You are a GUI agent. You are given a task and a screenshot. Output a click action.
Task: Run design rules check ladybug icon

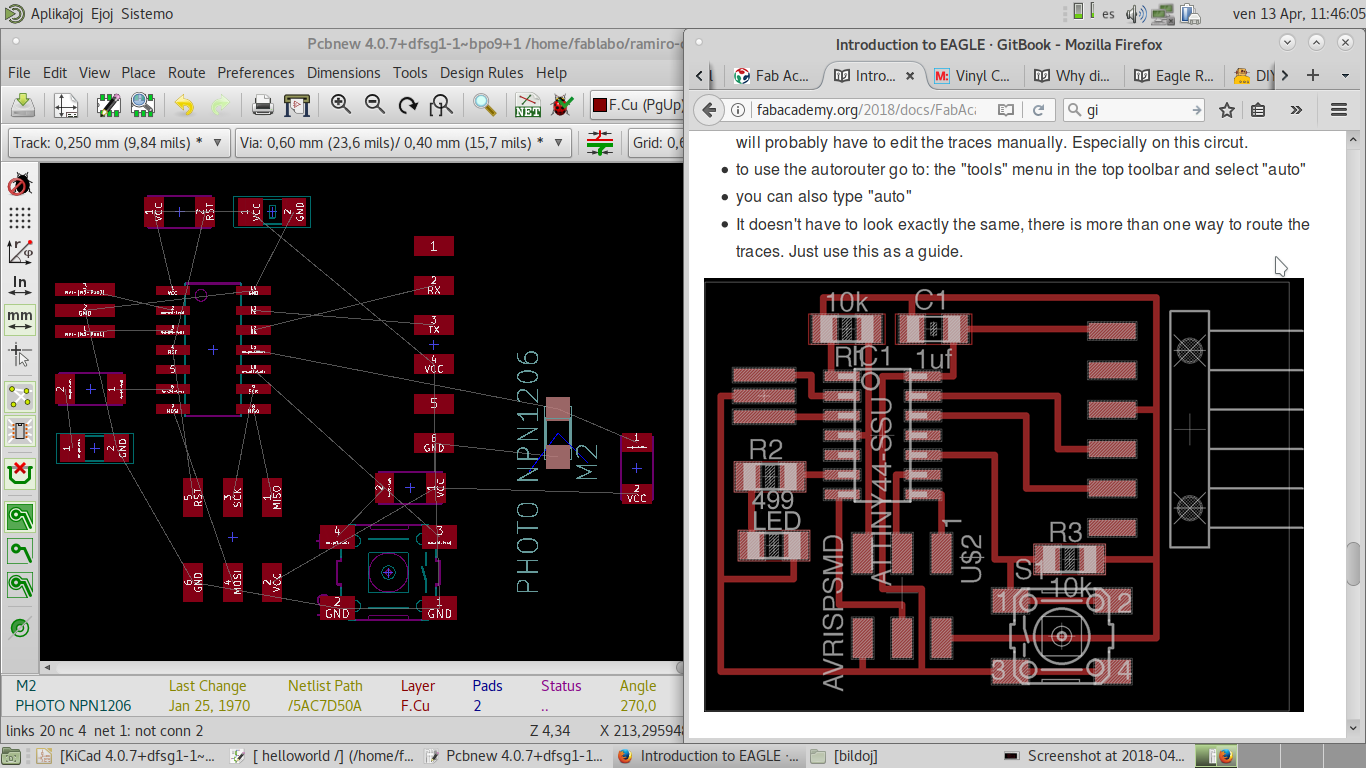point(562,105)
